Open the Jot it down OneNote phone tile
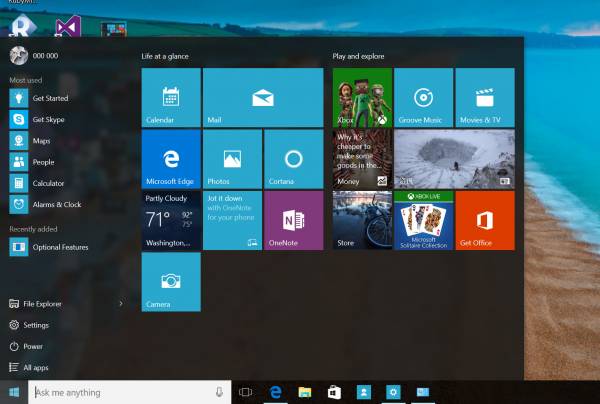 point(233,221)
